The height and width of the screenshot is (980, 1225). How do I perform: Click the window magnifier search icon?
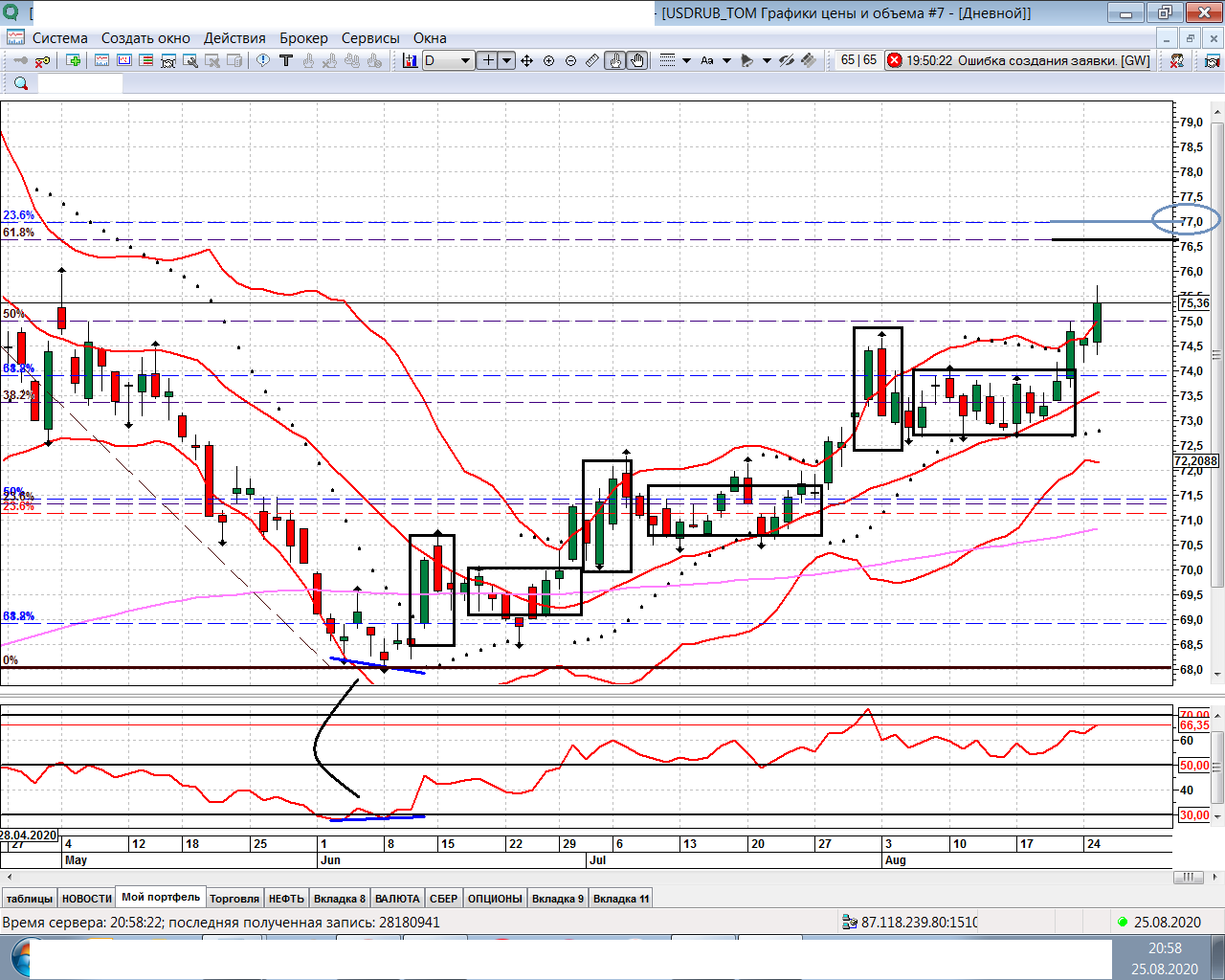(190, 60)
